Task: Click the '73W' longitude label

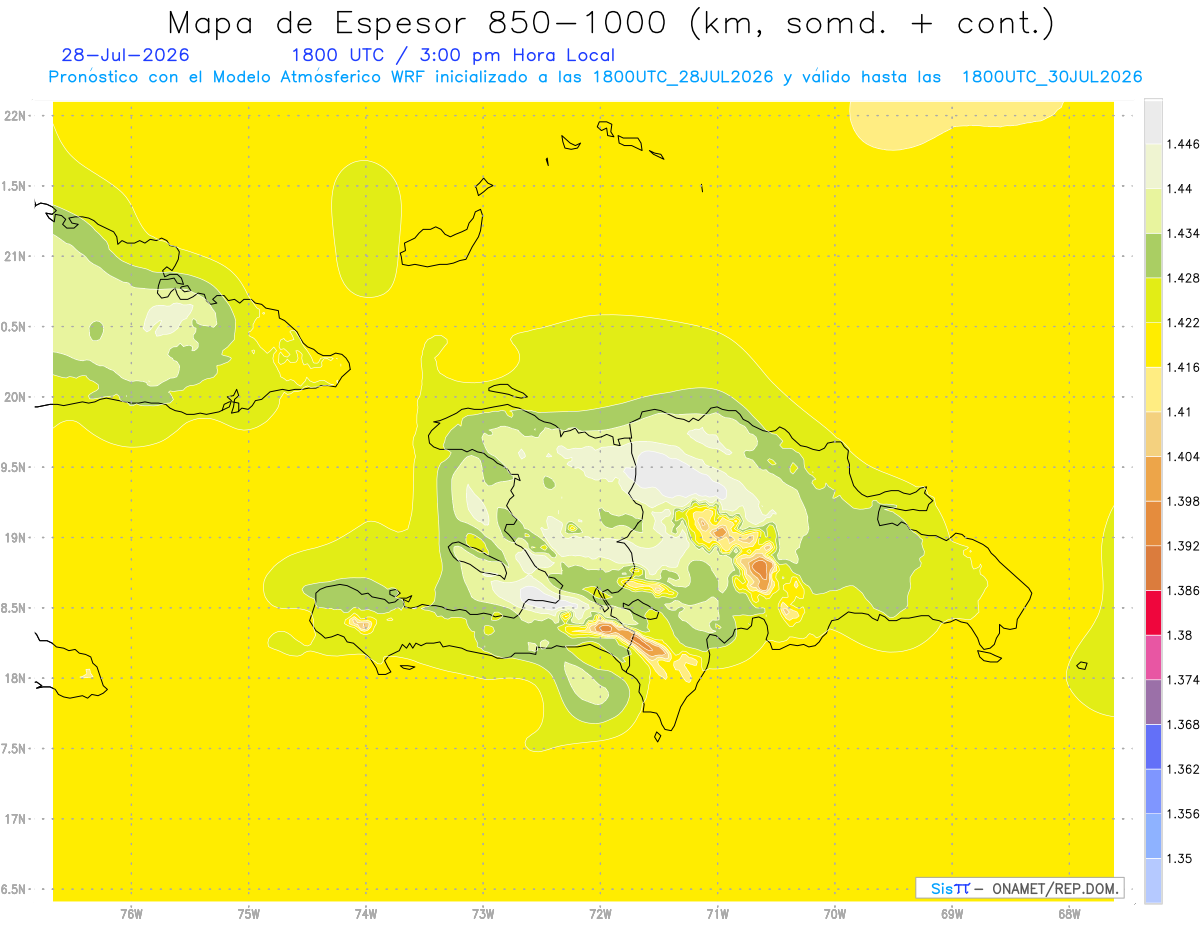Action: tap(483, 913)
